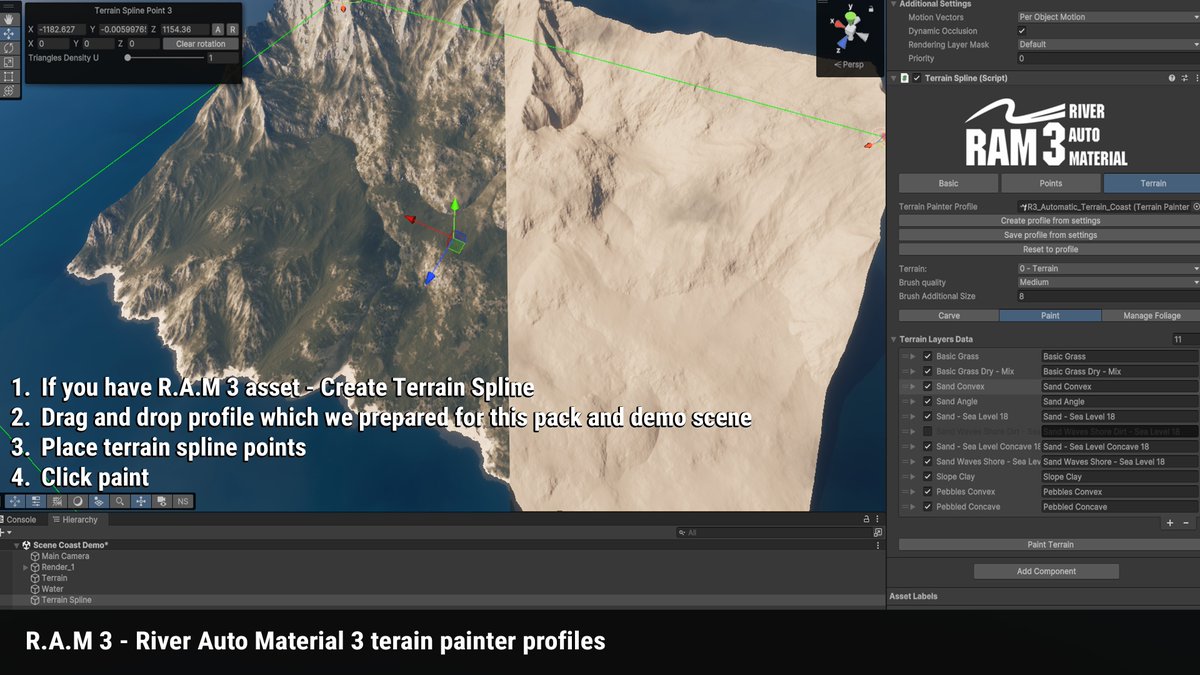
Task: Collapse the Additional Settings section
Action: point(893,3)
